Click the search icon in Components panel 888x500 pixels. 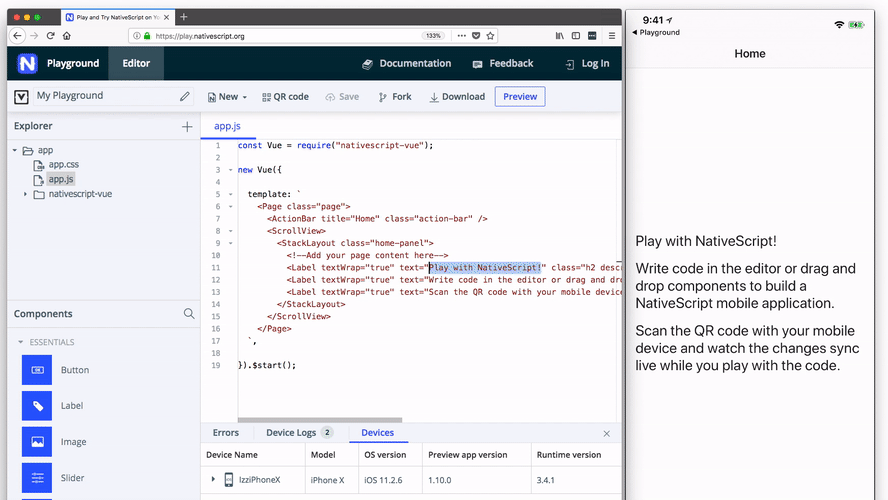(189, 314)
